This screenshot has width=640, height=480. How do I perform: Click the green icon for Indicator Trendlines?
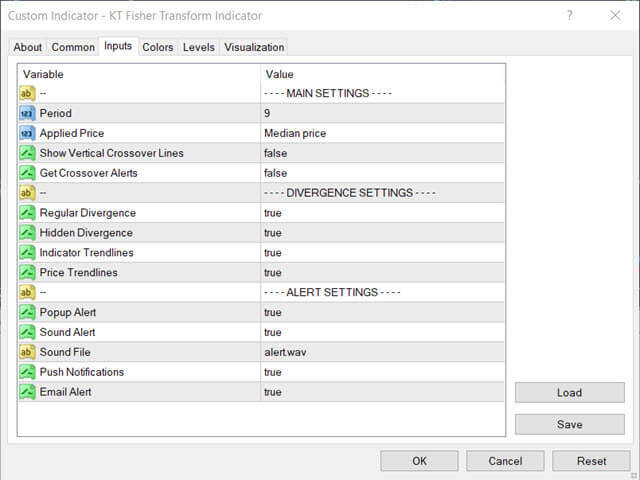coord(27,253)
